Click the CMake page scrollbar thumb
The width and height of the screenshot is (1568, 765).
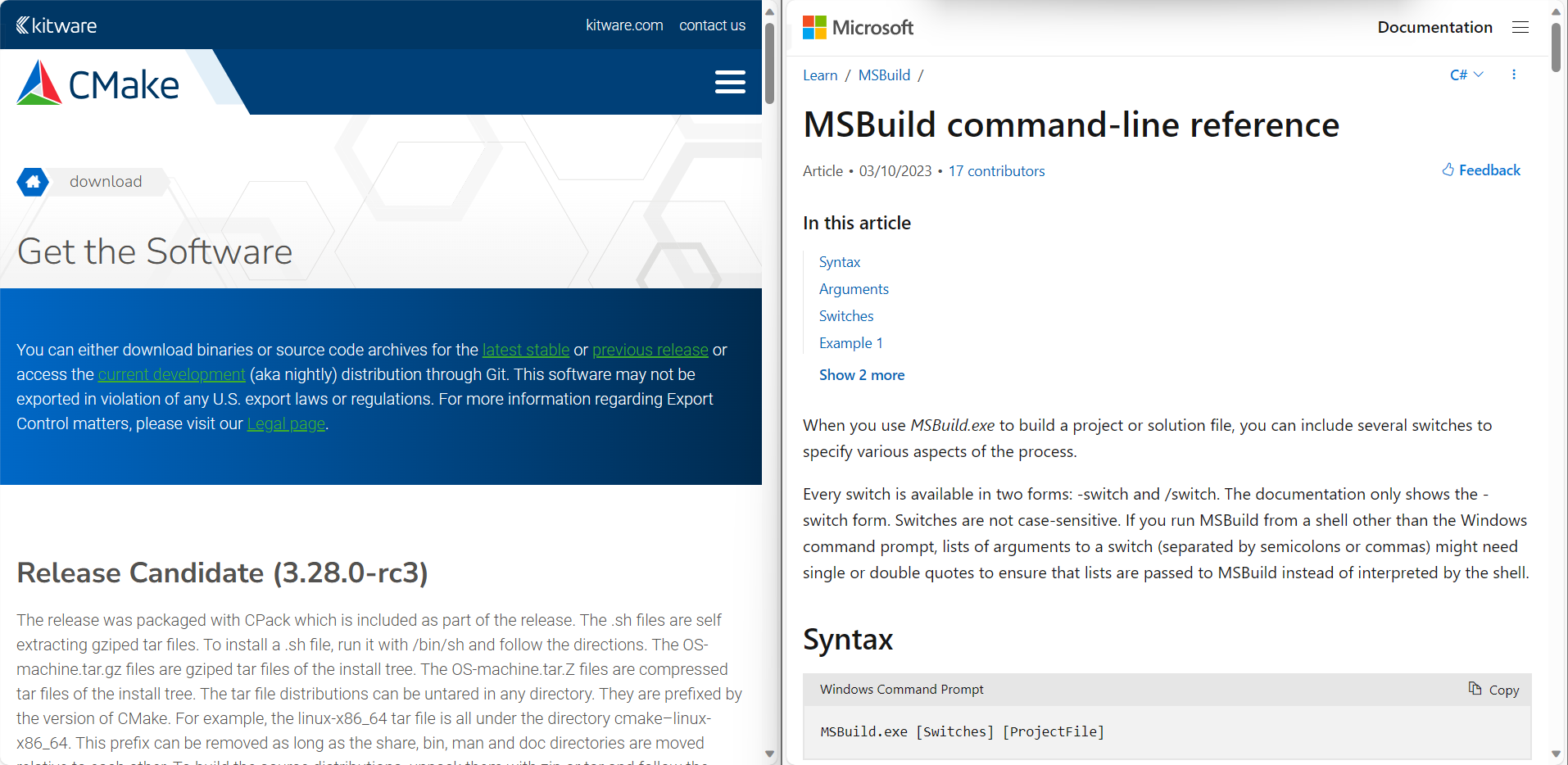769,63
